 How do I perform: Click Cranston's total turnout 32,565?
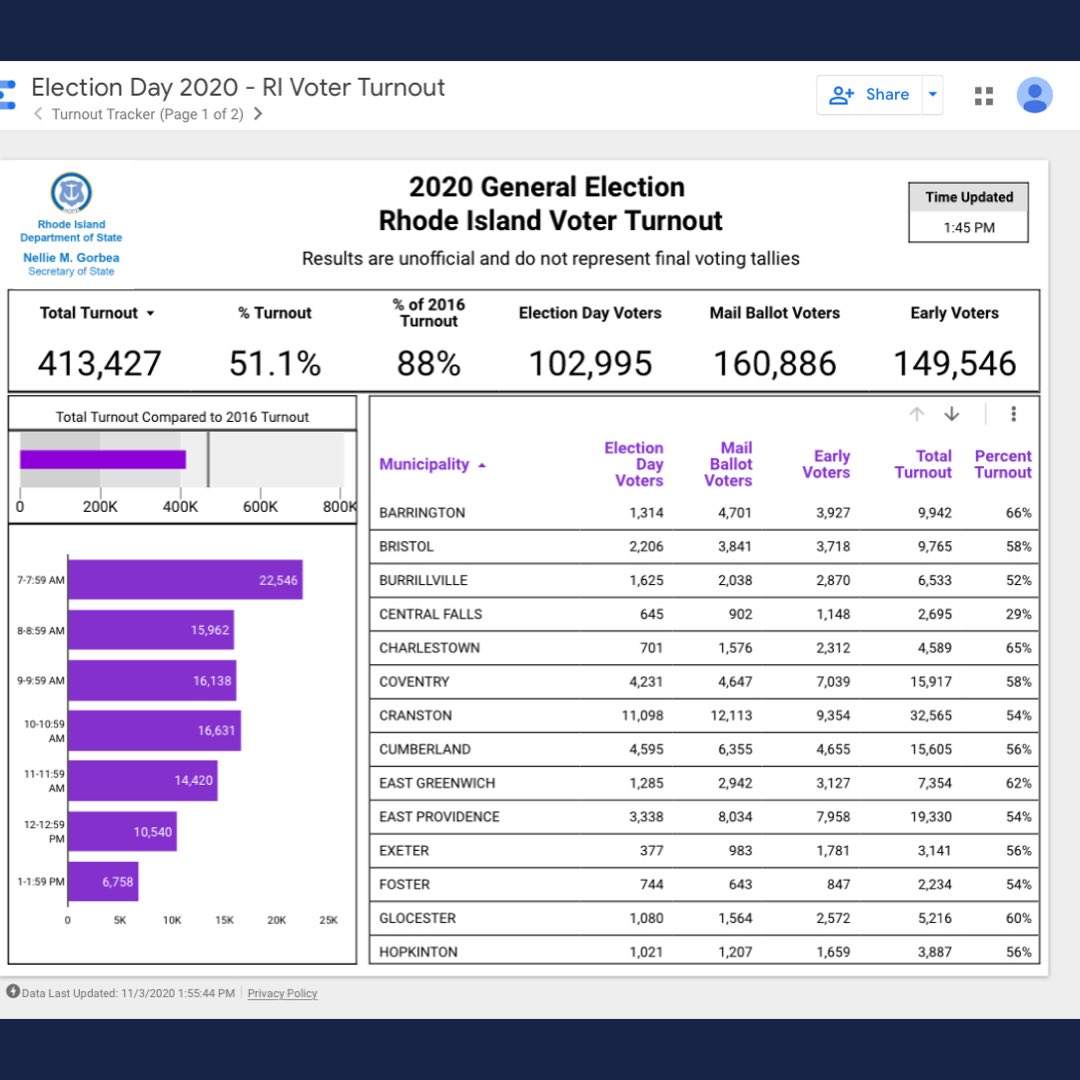pyautogui.click(x=931, y=716)
